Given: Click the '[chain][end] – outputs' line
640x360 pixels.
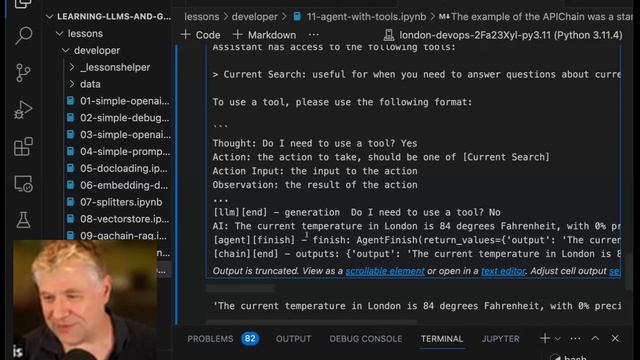Looking at the screenshot, I should click(x=416, y=254).
